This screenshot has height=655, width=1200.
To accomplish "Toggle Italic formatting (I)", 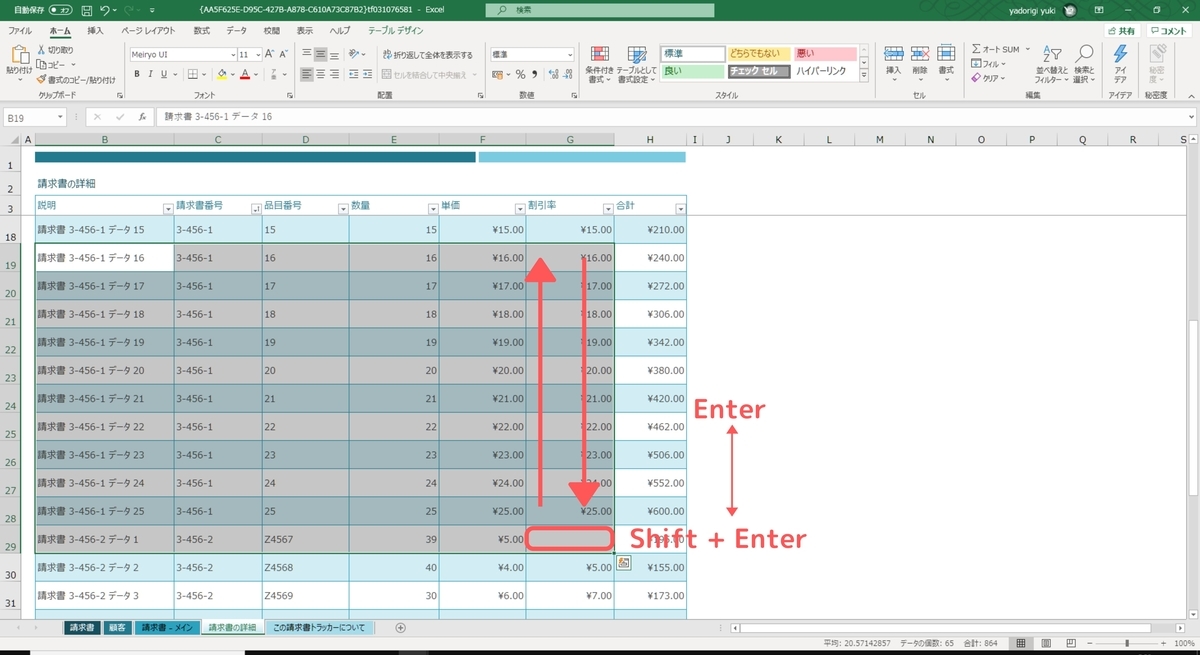I will (x=150, y=74).
